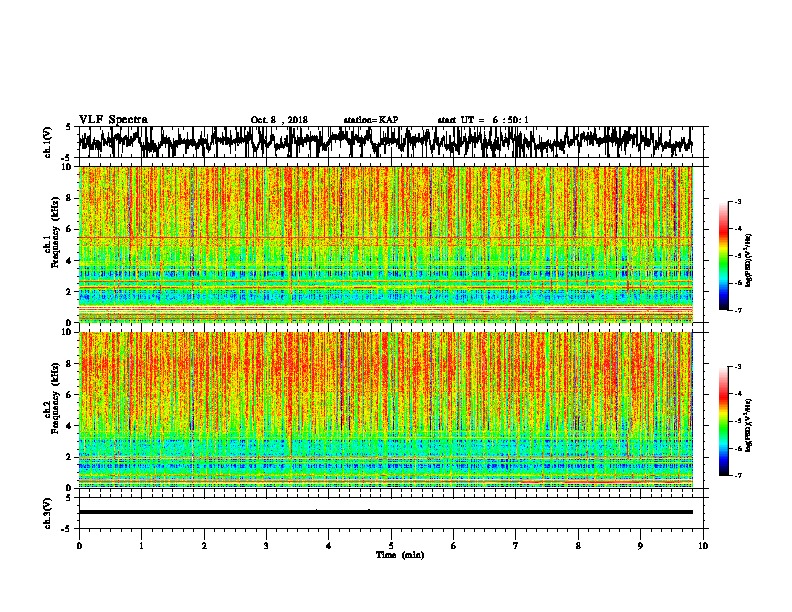Click the ch.2 spectrogram color scale bar

[x=723, y=421]
